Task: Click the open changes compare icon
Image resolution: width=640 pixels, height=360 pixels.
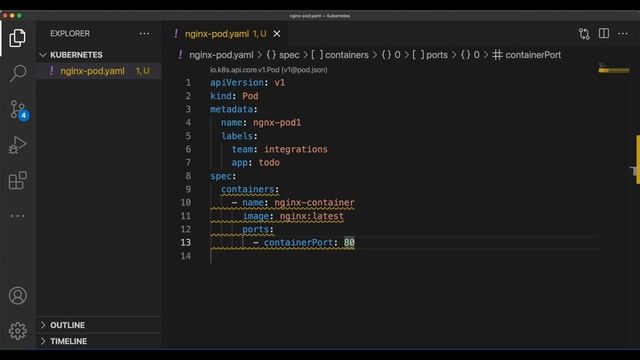Action: click(x=584, y=33)
